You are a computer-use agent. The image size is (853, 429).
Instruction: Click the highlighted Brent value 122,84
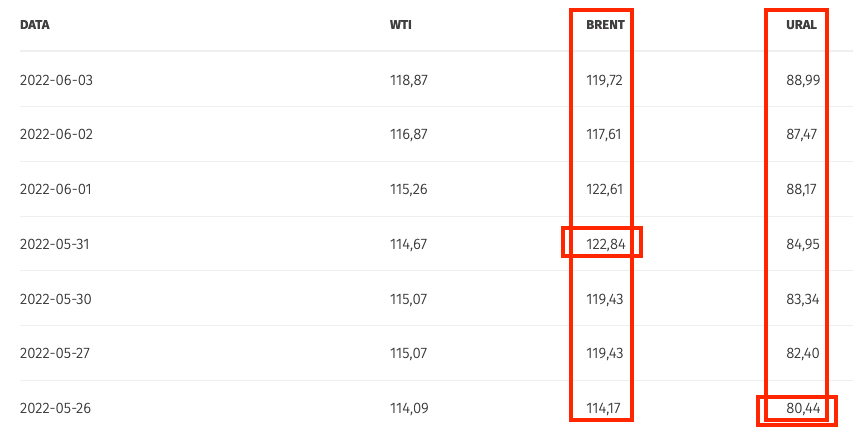[603, 244]
